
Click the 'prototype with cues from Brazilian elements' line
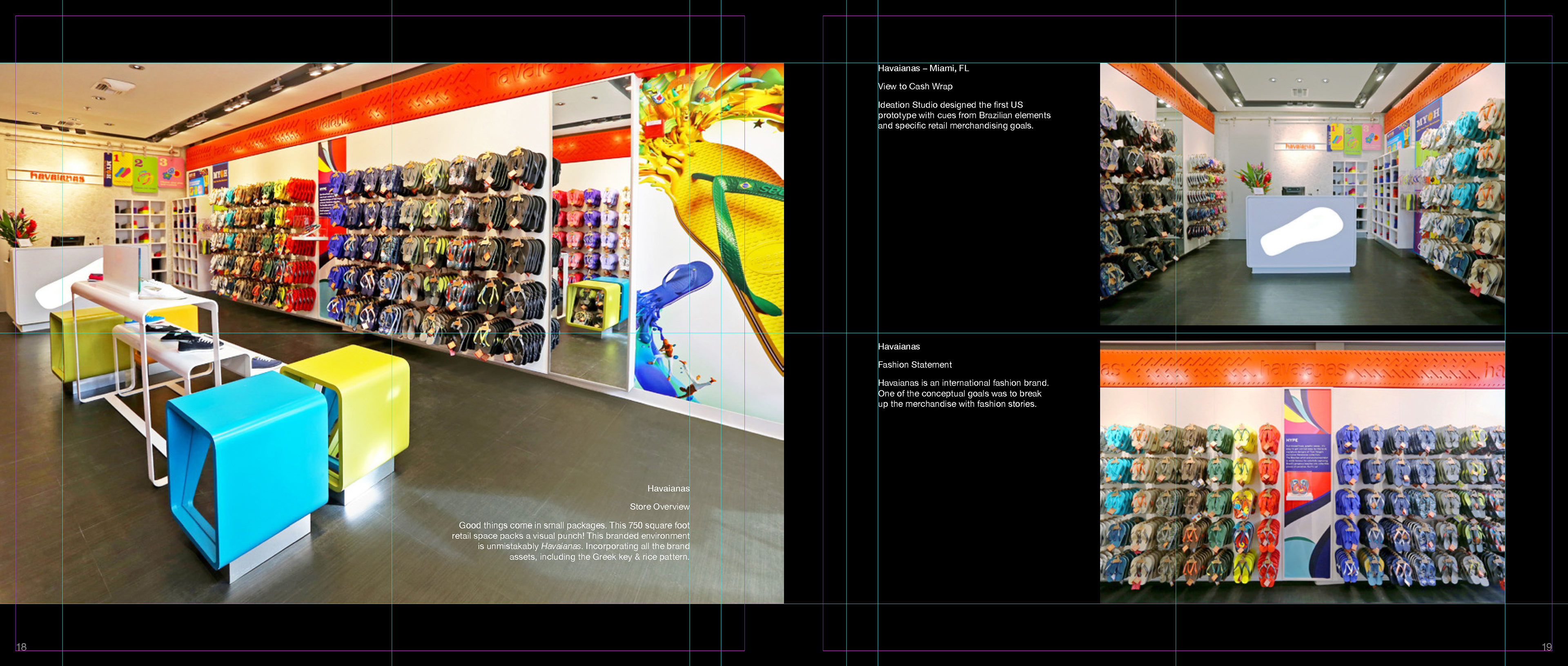click(964, 115)
